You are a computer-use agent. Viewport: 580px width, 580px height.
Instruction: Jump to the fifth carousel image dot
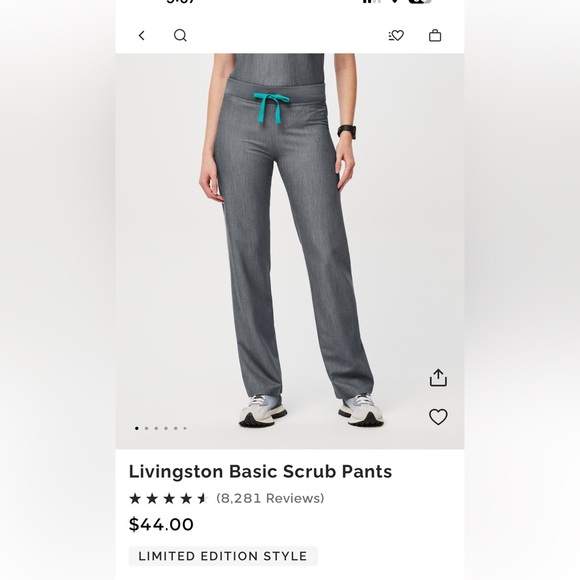click(x=176, y=428)
